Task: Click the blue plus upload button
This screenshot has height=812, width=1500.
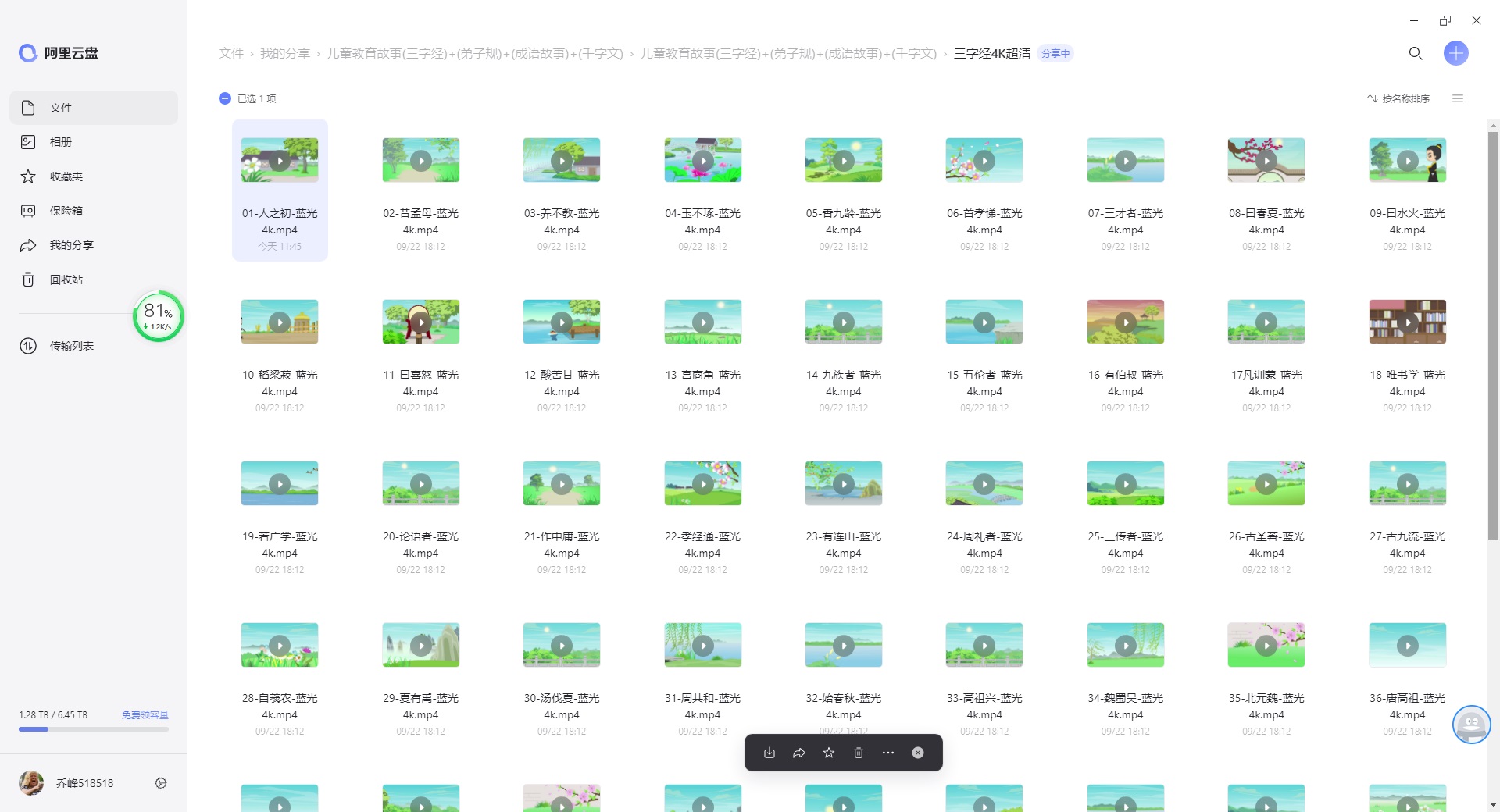Action: click(1455, 53)
